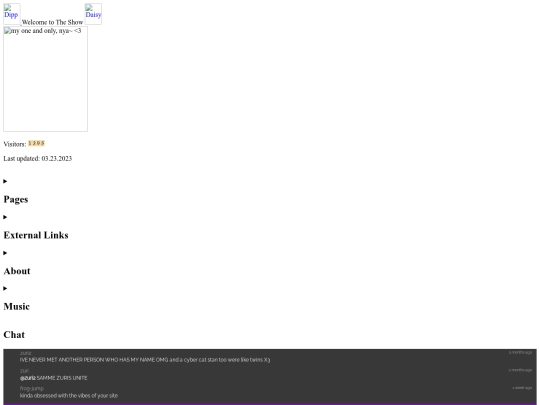Expand the disclosure triangle above Music

[5, 288]
